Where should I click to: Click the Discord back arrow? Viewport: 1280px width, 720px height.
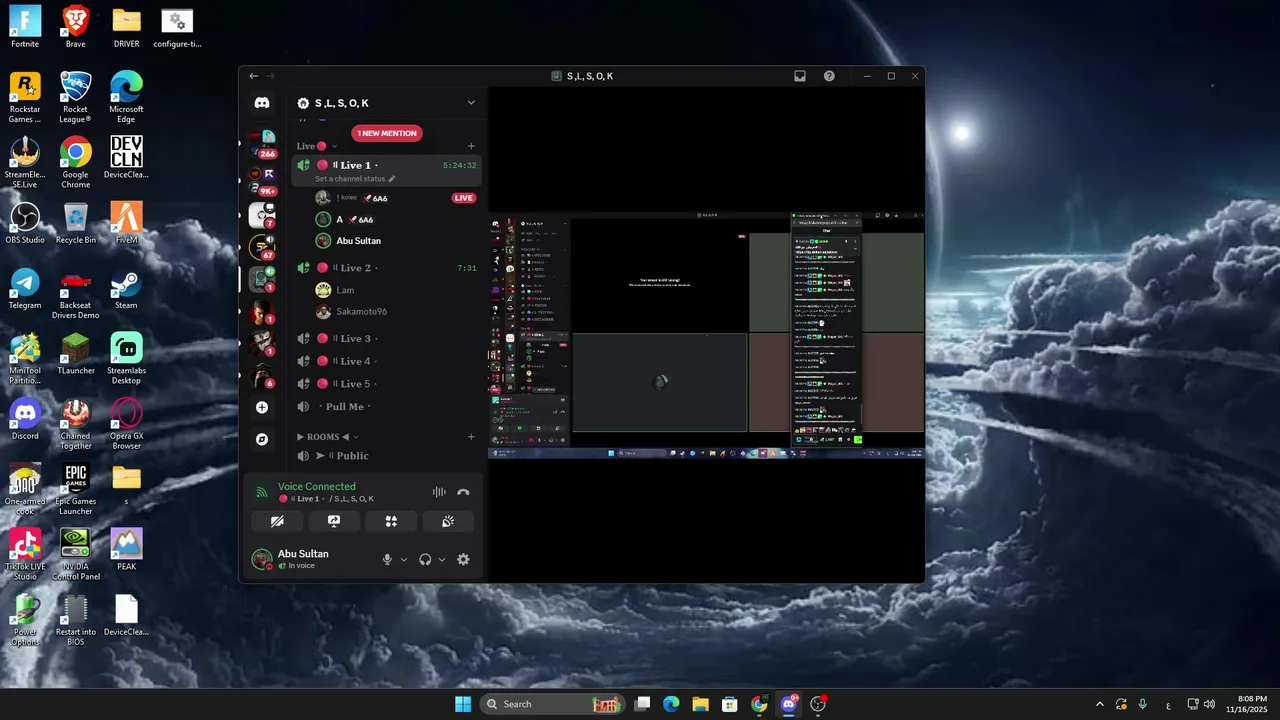[254, 76]
